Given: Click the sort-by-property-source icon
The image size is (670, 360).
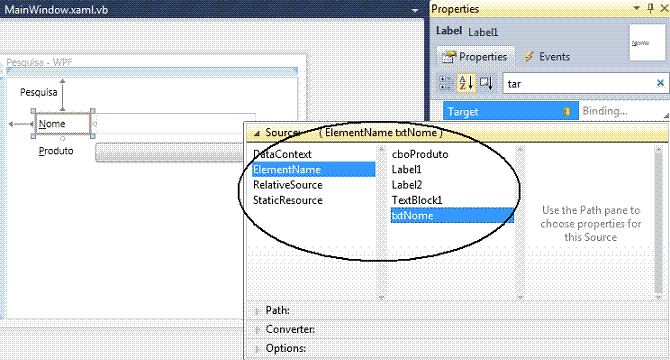Looking at the screenshot, I should pos(486,83).
